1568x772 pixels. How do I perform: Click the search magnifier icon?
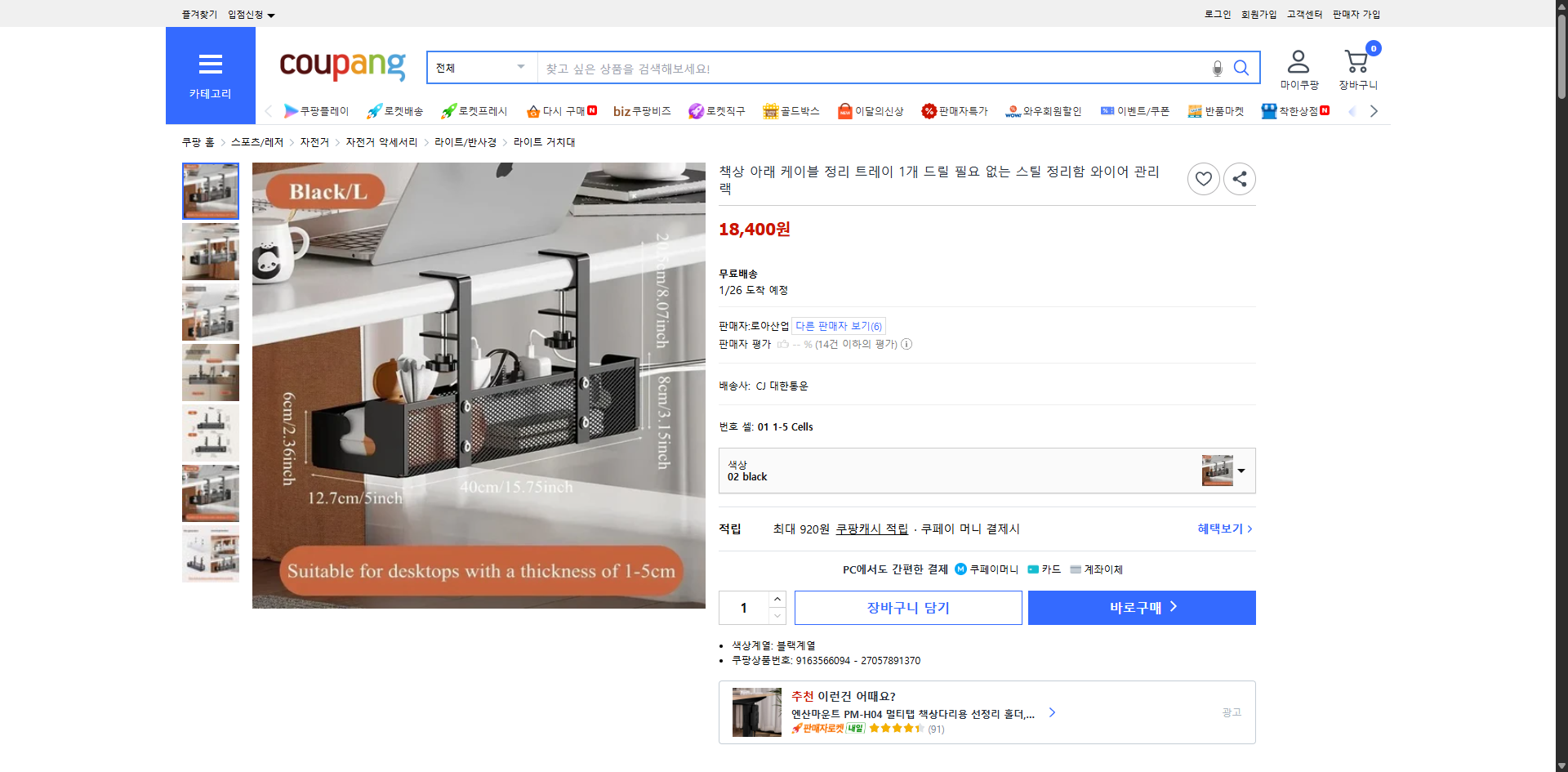tap(1241, 68)
